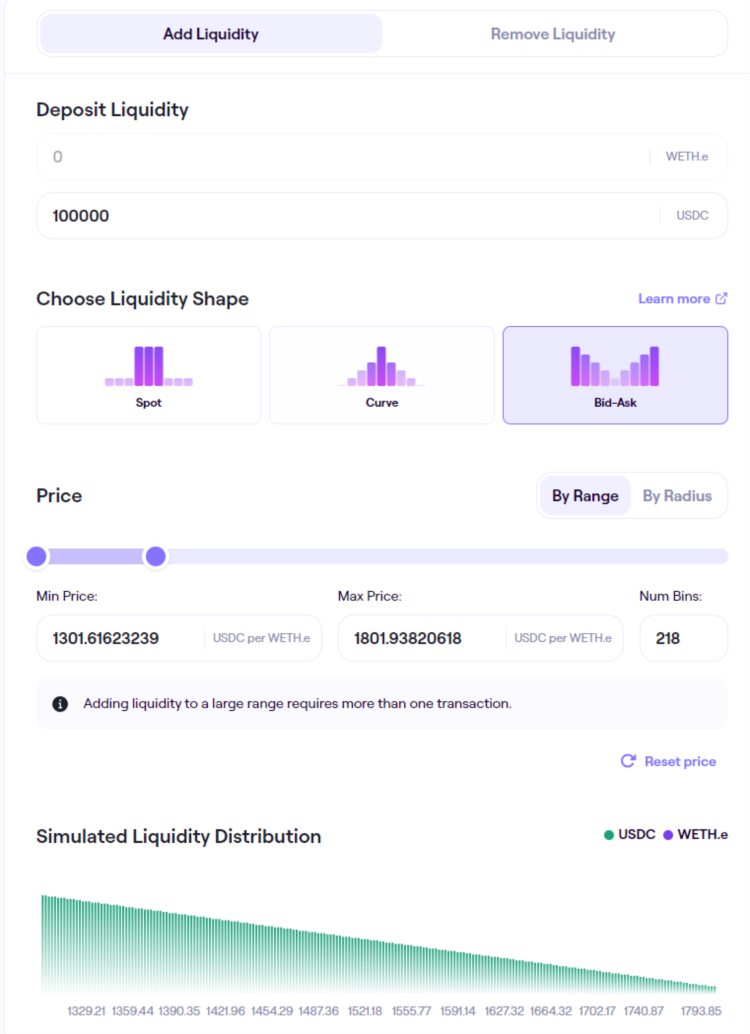Open the Learn more link
Viewport: 750px width, 1034px height.
click(672, 298)
